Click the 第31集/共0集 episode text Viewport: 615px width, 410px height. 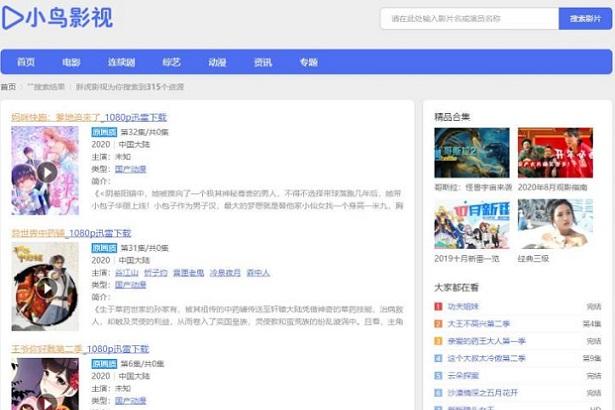pyautogui.click(x=144, y=248)
